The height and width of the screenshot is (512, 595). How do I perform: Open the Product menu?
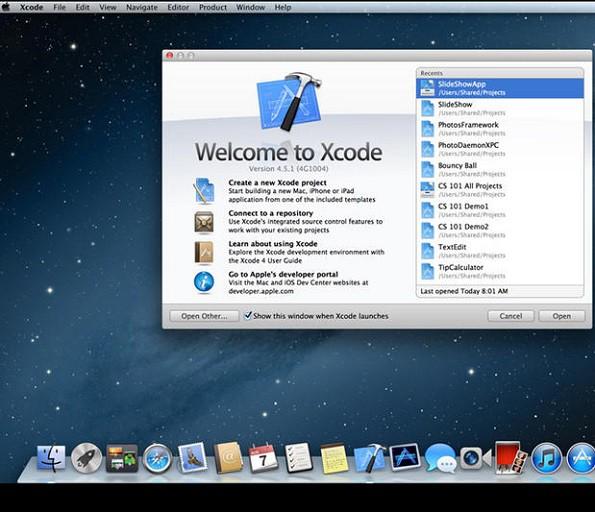click(x=212, y=7)
